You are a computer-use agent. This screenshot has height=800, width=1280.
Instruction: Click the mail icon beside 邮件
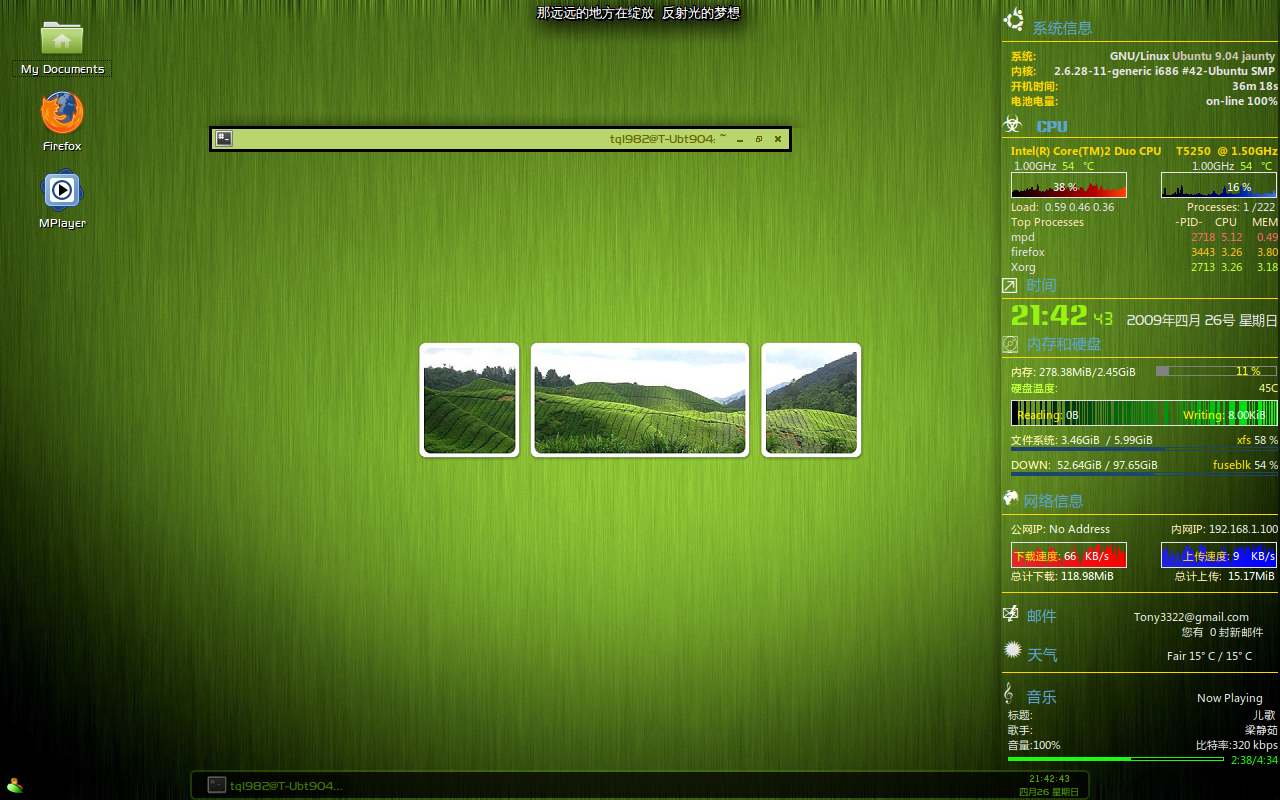1011,613
